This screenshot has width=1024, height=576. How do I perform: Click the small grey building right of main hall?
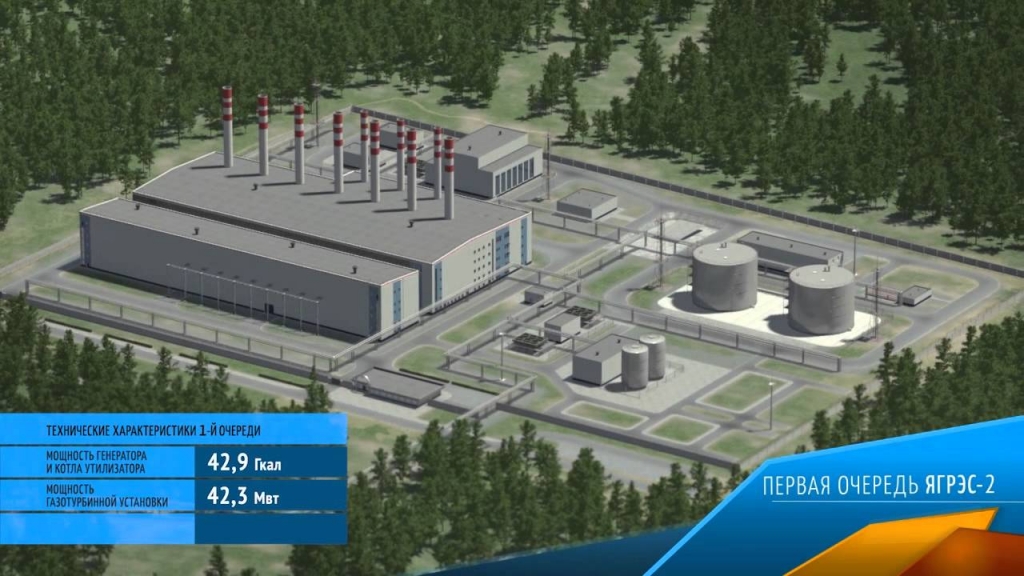[587, 203]
